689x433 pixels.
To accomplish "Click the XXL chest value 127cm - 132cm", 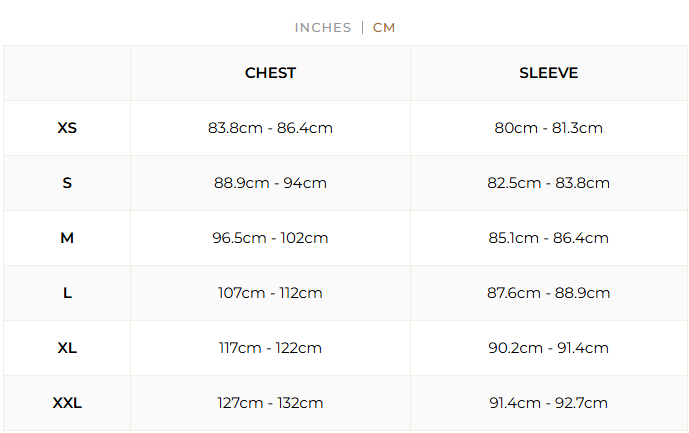I will 270,403.
